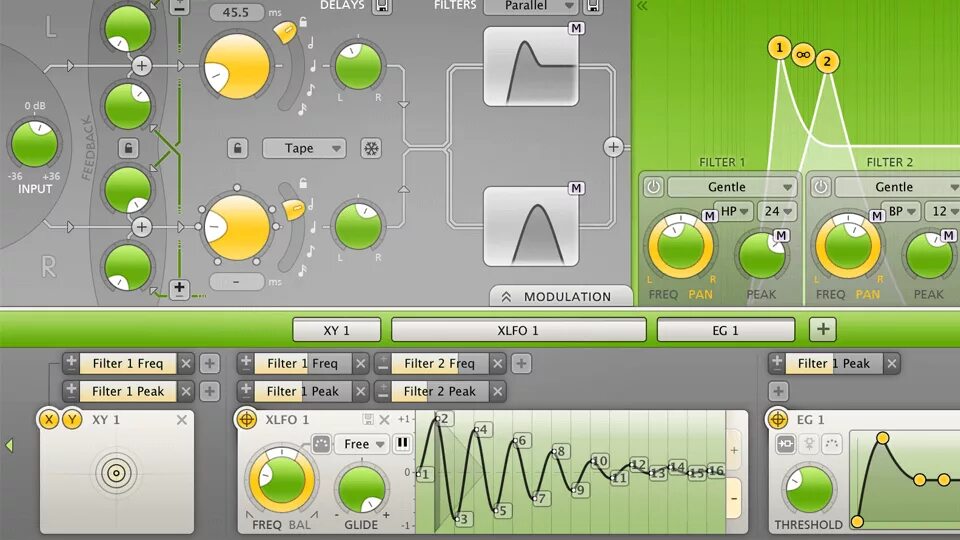Toggle the feedback lock between L and R
Image resolution: width=960 pixels, height=540 pixels.
[x=128, y=148]
